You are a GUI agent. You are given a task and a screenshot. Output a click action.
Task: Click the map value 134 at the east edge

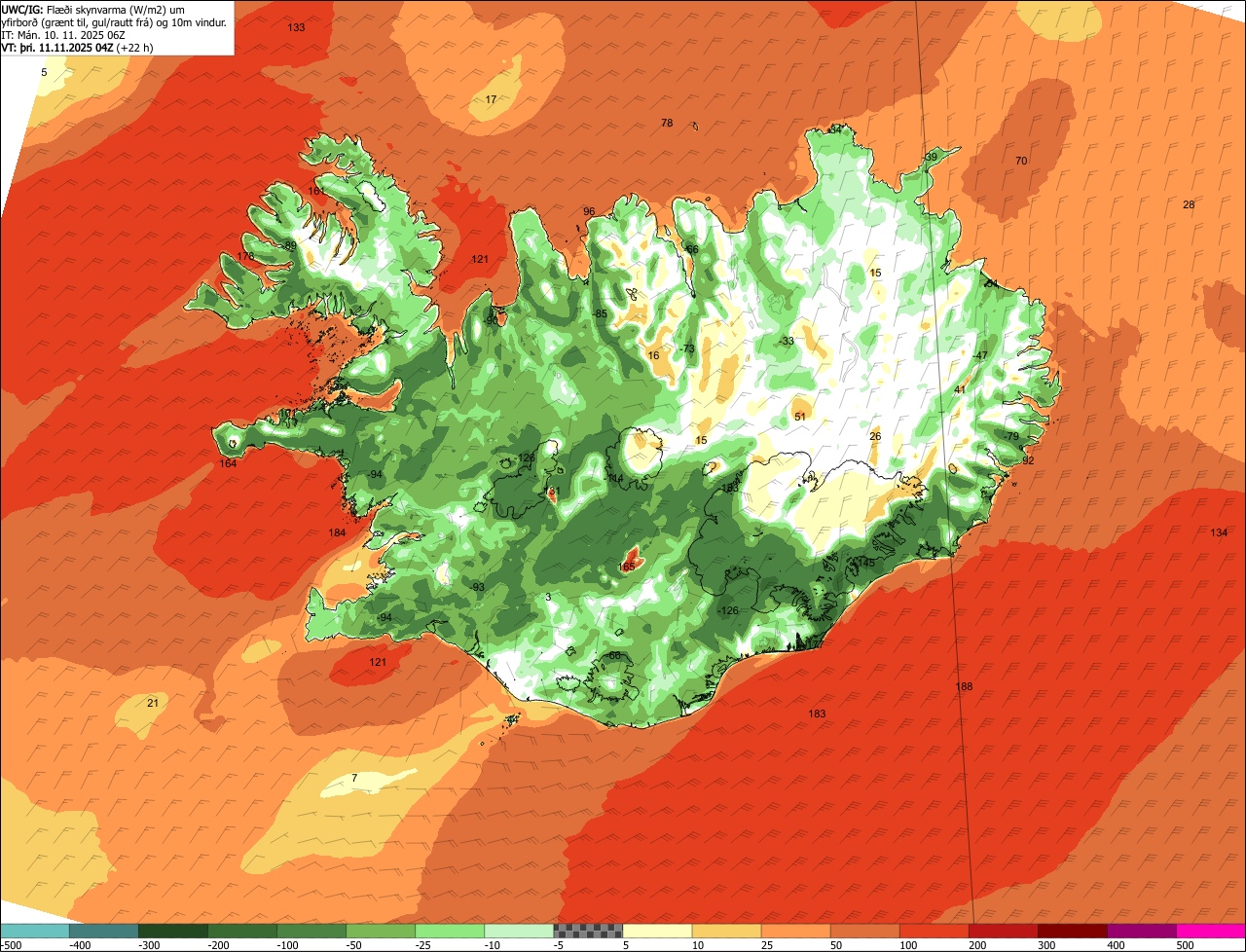[x=1219, y=532]
